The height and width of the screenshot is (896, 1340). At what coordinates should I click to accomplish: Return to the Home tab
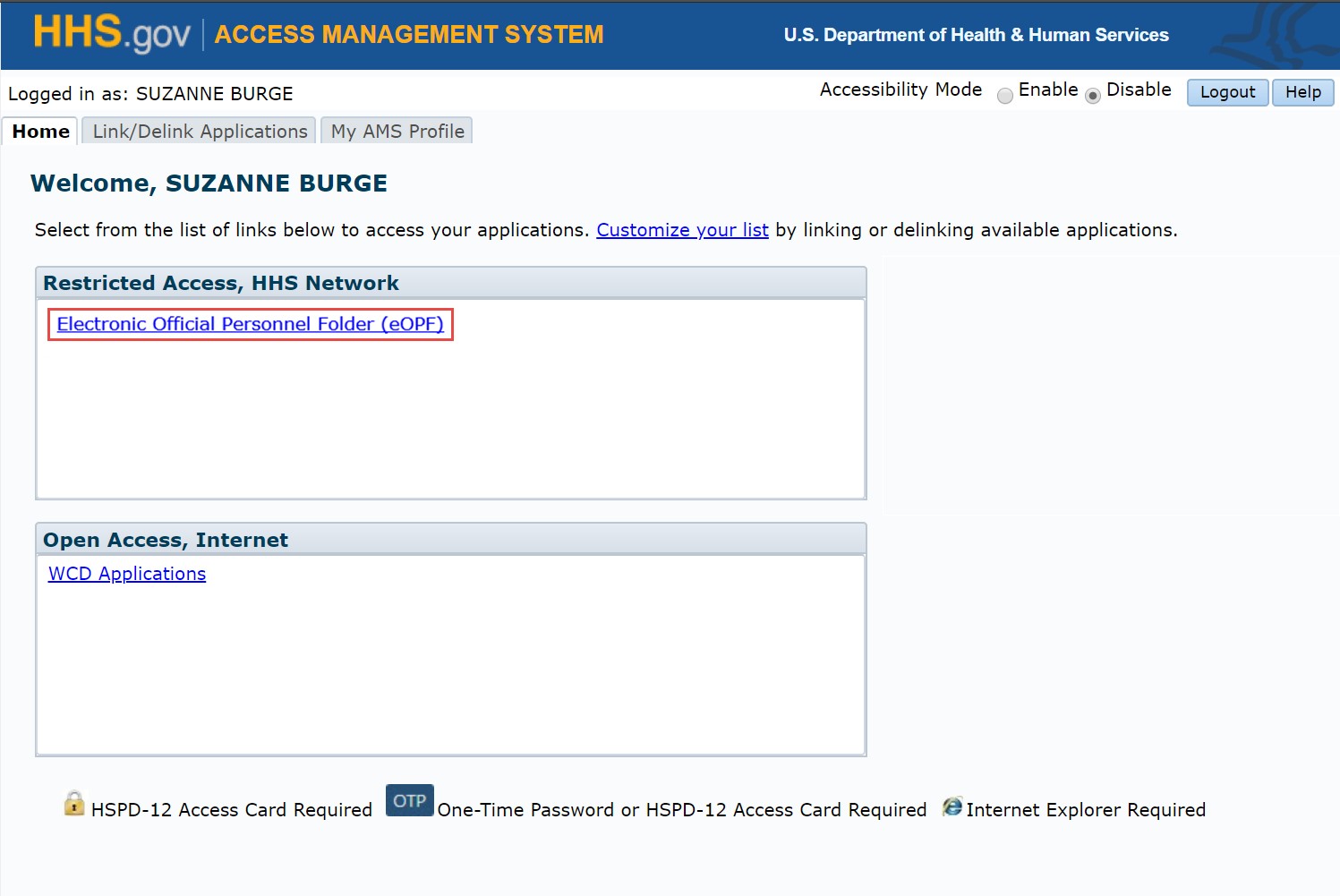tap(39, 131)
